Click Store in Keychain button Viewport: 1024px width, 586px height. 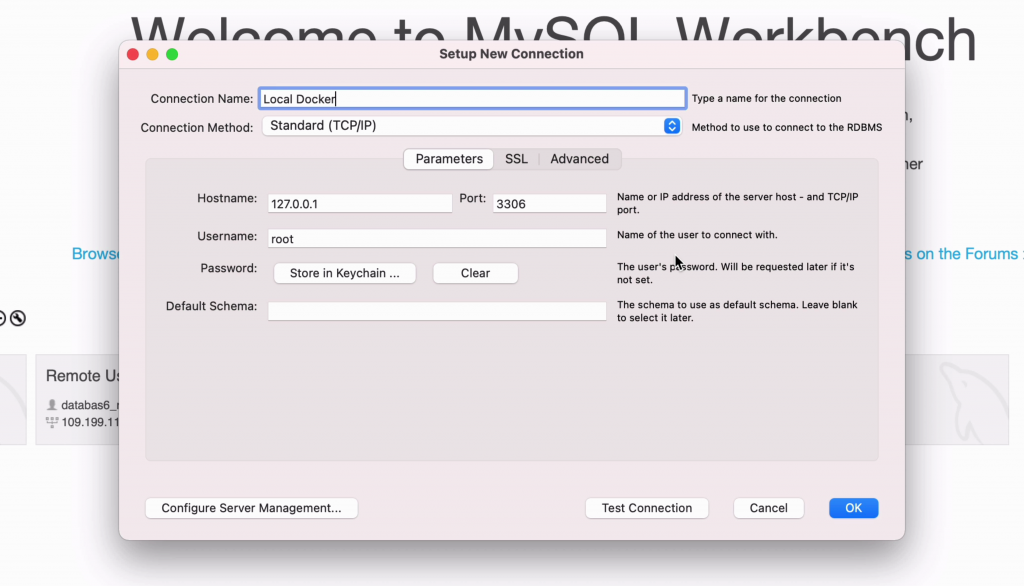coord(344,273)
